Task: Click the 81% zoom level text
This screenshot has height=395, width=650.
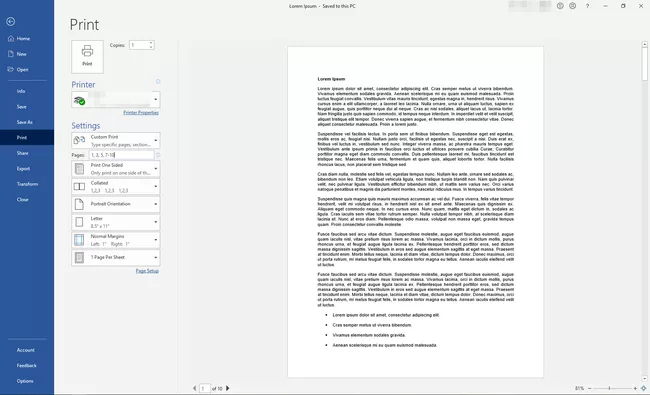Action: pyautogui.click(x=579, y=389)
